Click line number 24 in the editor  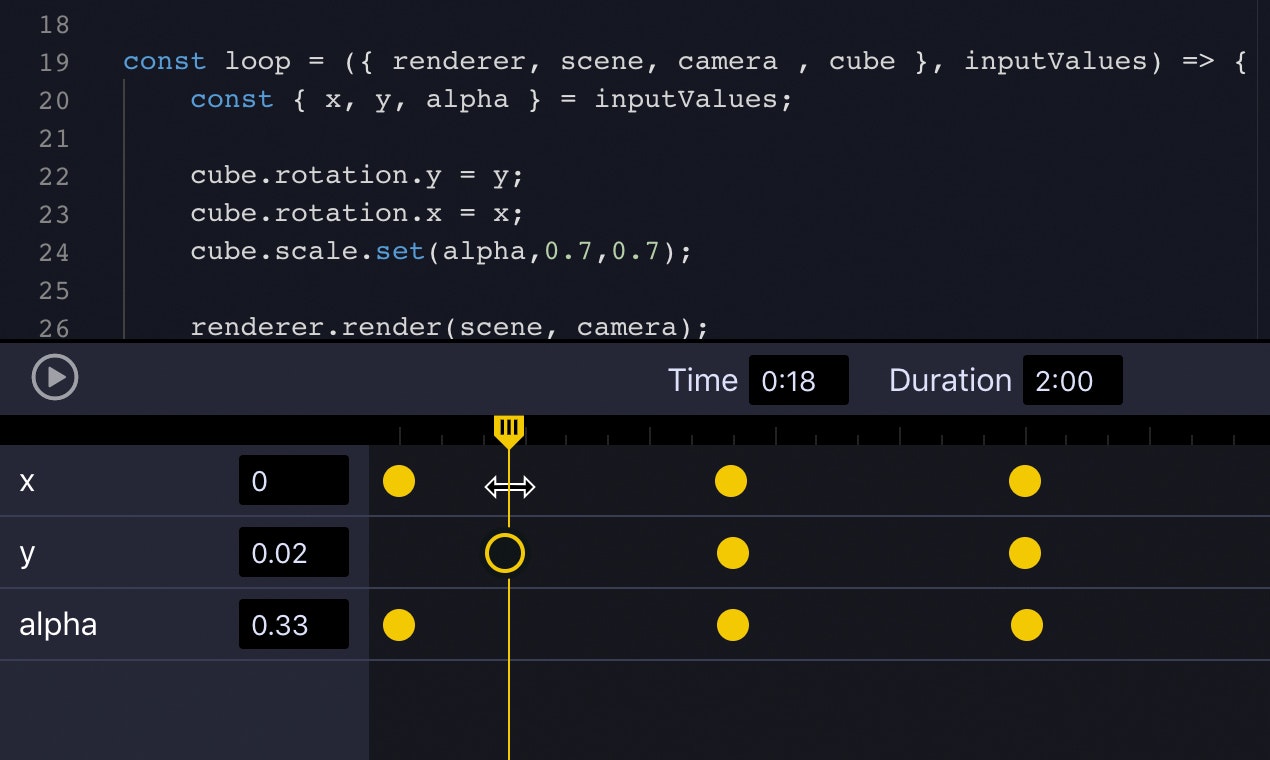[55, 251]
